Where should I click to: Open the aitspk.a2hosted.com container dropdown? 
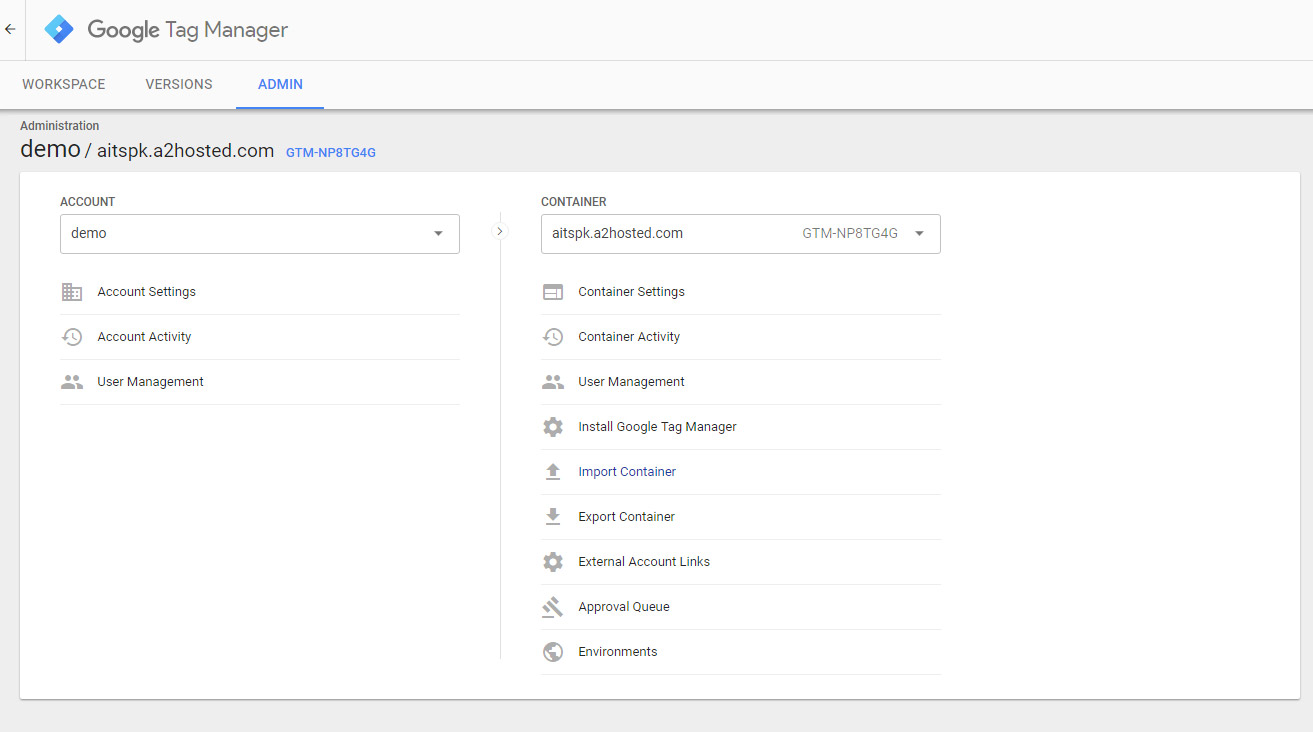(741, 233)
